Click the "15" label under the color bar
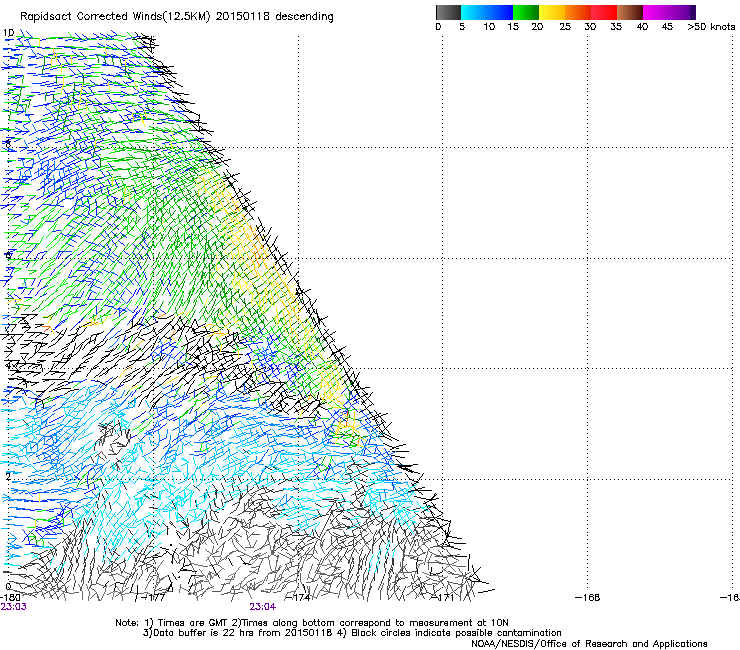 point(513,27)
